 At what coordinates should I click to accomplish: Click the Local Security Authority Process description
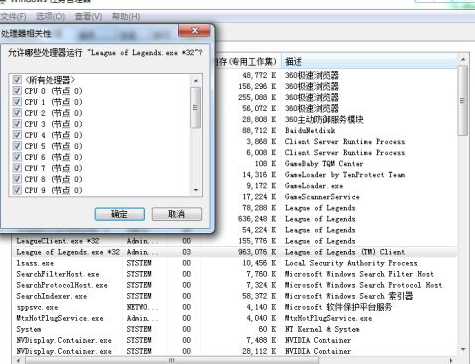[x=351, y=263]
